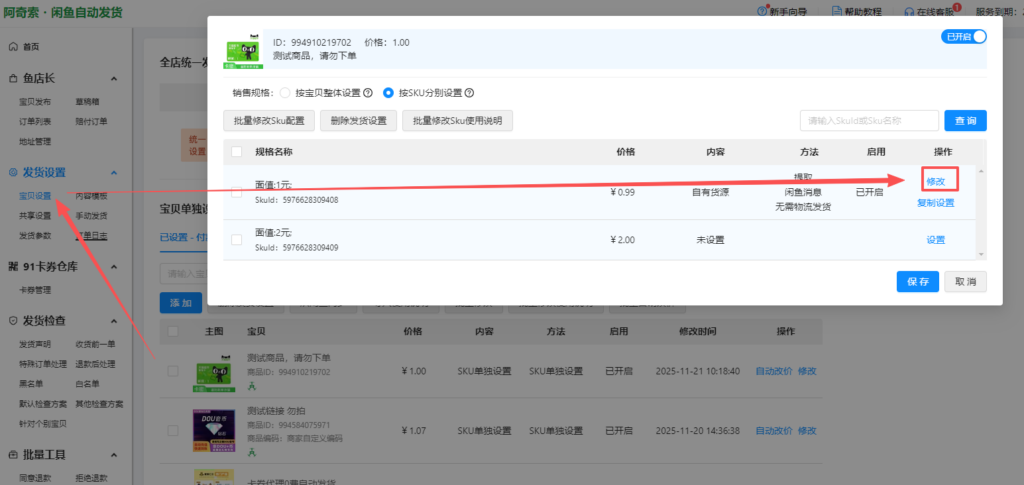1024x485 pixels.
Task: Click help icon next to 按SKU分别设置
Action: 469,93
